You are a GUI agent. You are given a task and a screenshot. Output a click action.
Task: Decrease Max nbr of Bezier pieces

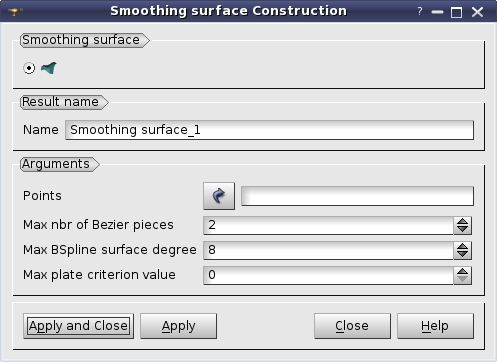(x=462, y=230)
